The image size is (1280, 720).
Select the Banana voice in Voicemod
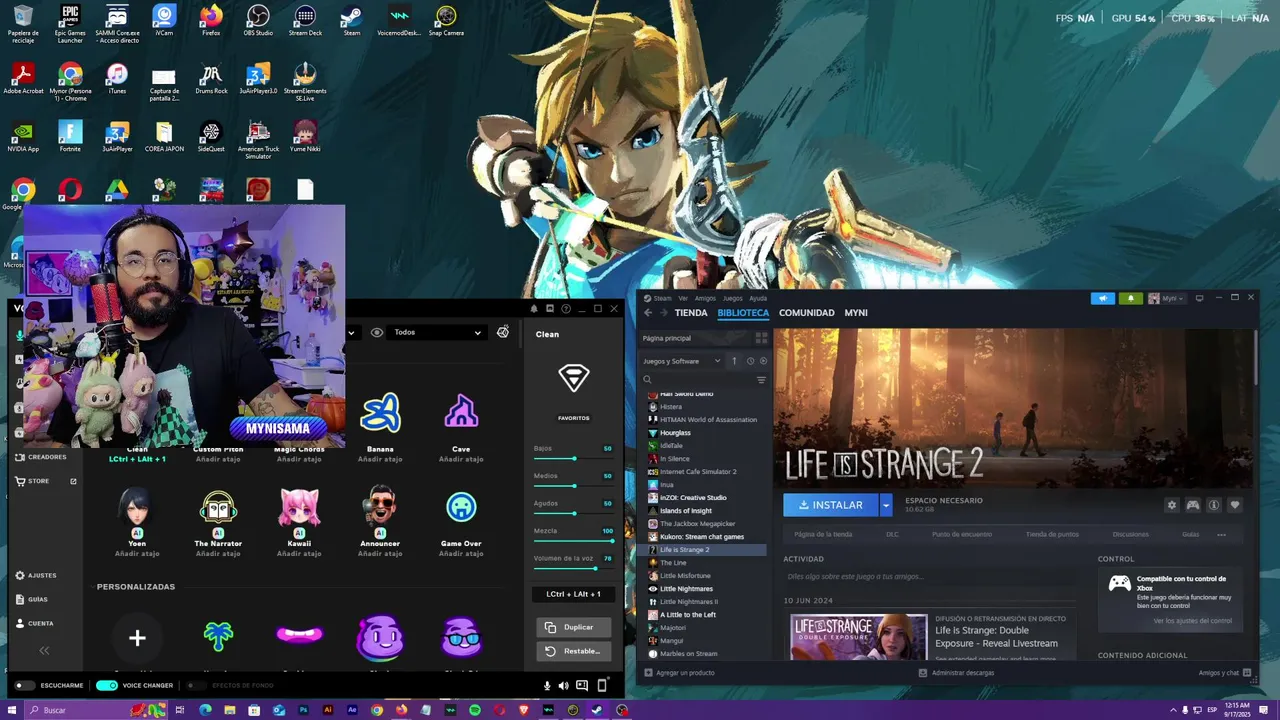click(380, 413)
